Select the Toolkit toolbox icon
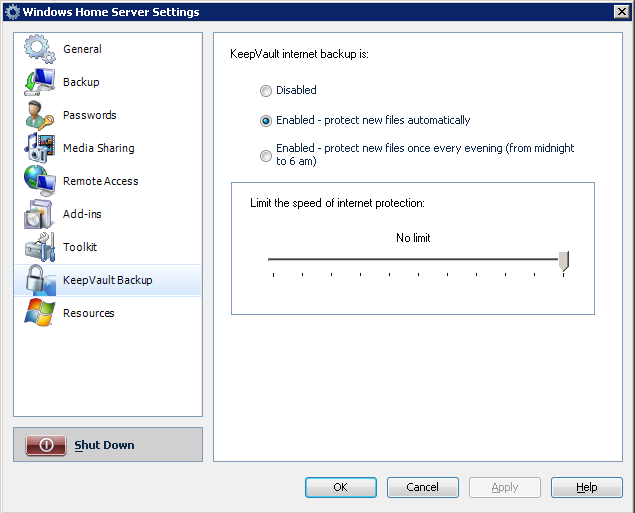This screenshot has height=513, width=635. point(39,247)
